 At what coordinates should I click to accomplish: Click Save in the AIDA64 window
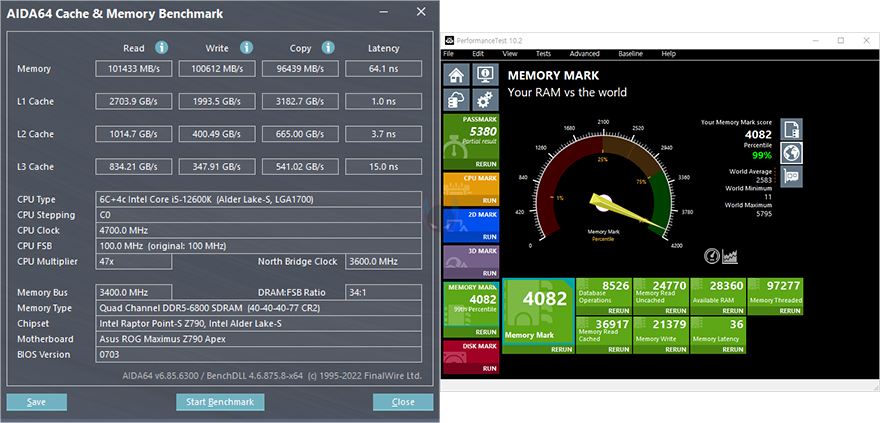click(x=36, y=402)
